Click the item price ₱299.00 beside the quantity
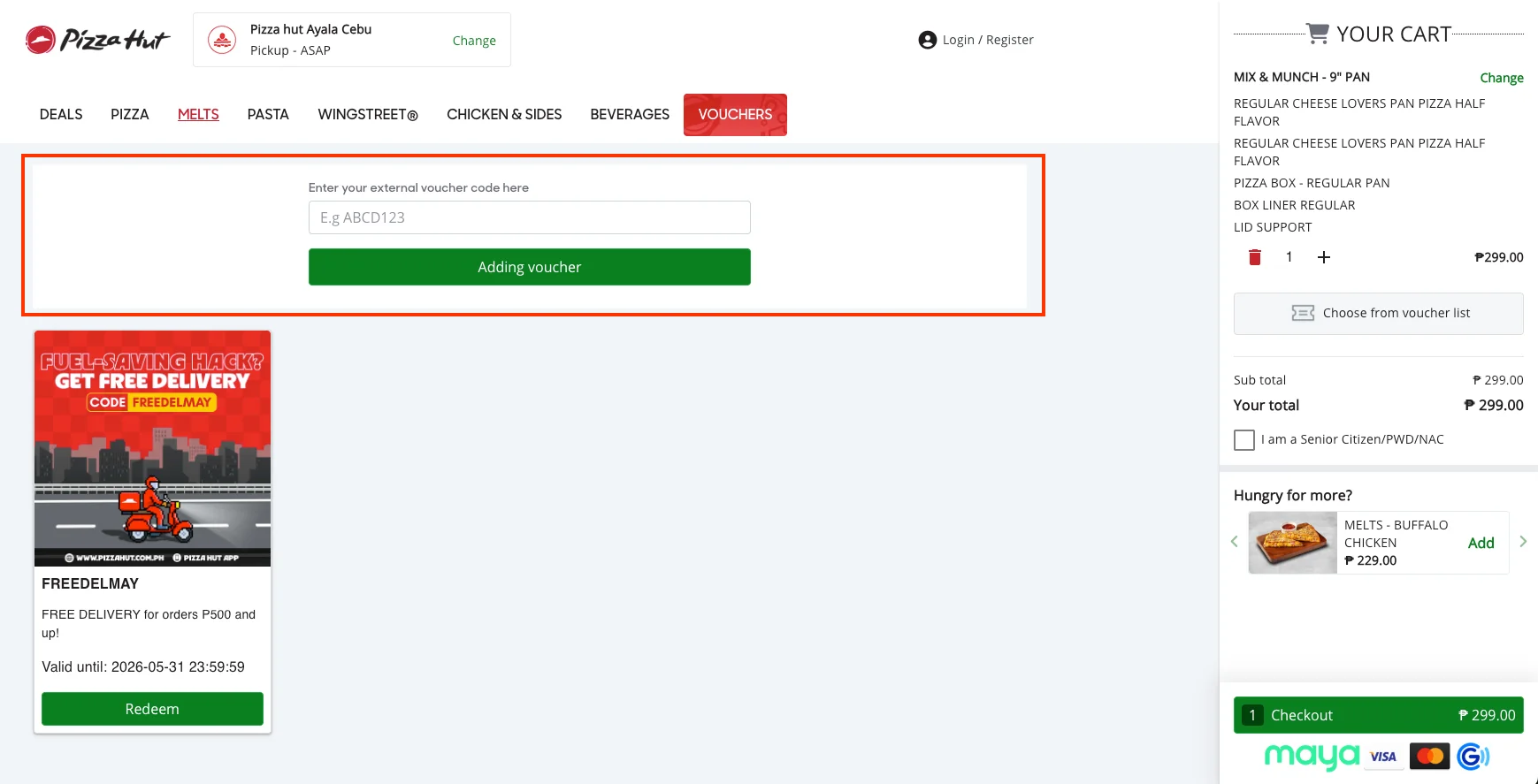The width and height of the screenshot is (1538, 784). [x=1499, y=257]
